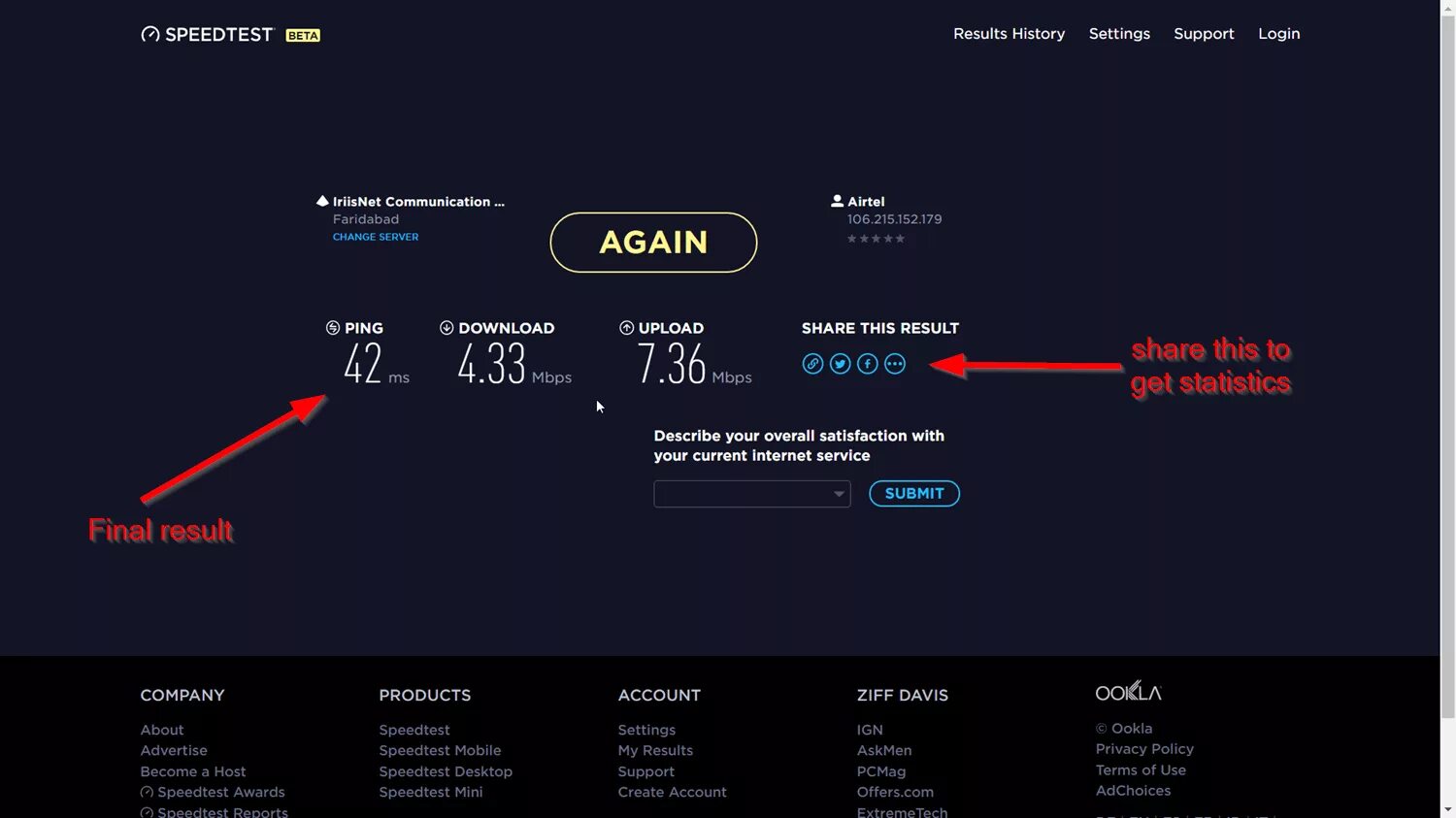Open Settings in top navigation
The height and width of the screenshot is (818, 1456).
point(1119,34)
